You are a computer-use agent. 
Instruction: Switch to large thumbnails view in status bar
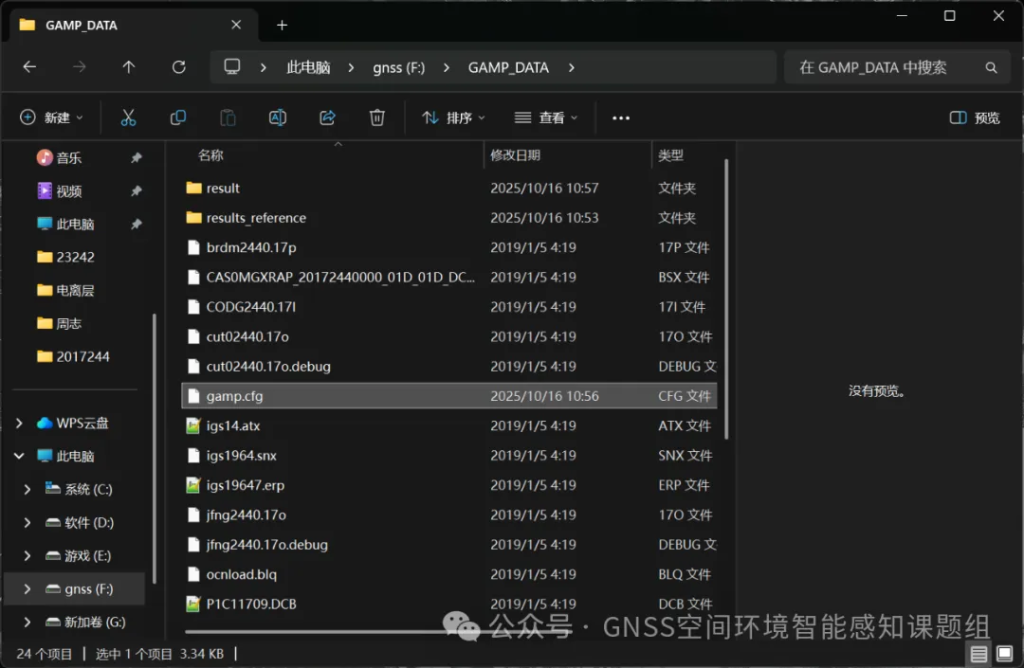[x=1005, y=654]
